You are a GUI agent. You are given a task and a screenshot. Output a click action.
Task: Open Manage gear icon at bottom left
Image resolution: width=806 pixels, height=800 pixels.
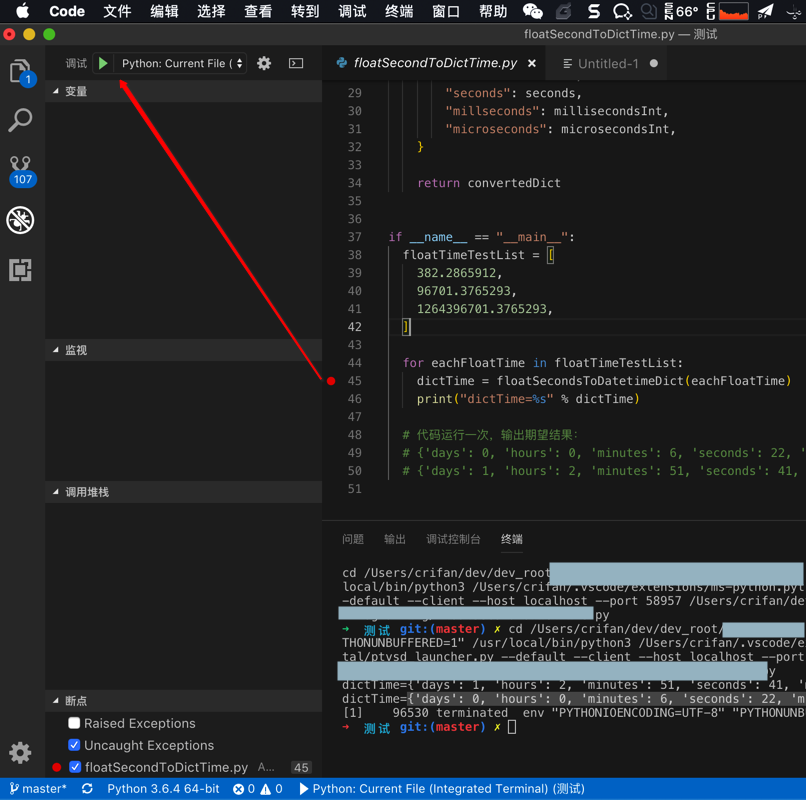pos(20,752)
